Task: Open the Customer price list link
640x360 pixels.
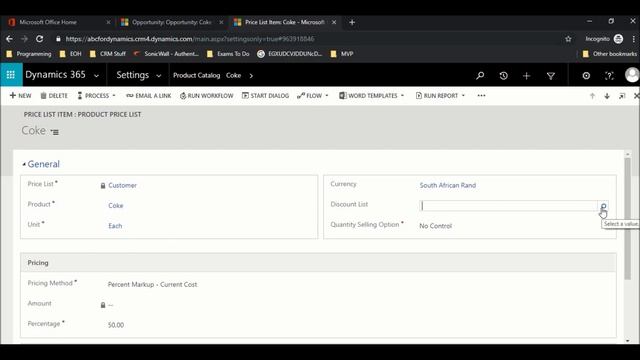Action: click(122, 185)
